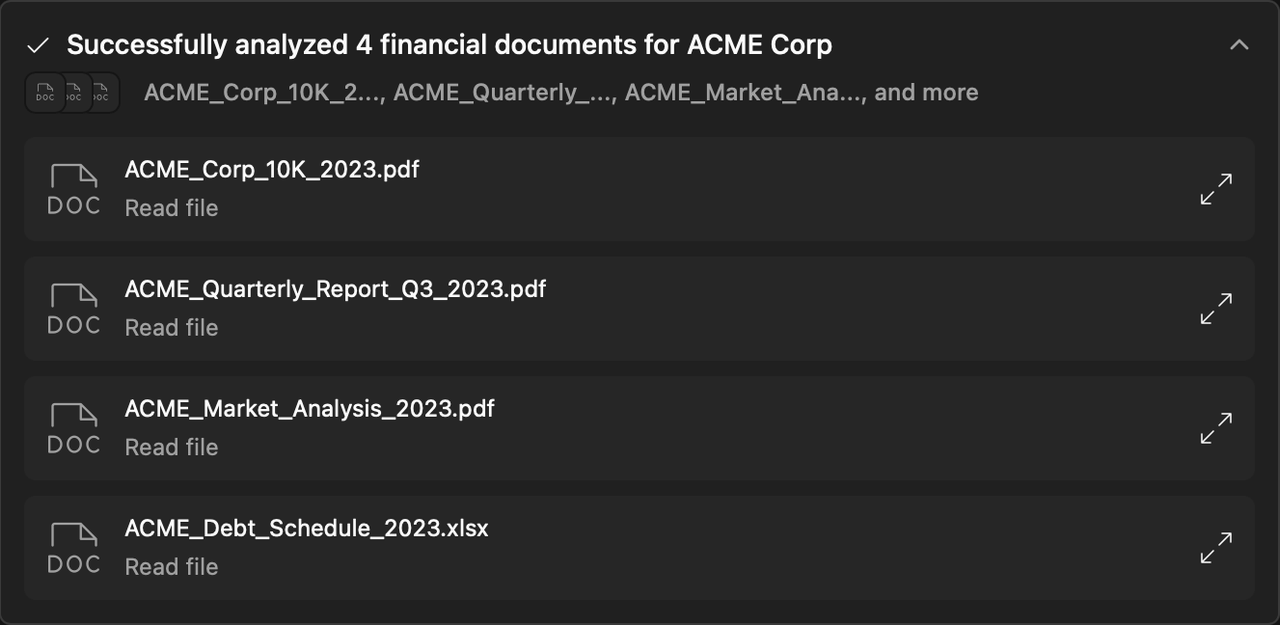Collapse the analyzed documents section chevron
The width and height of the screenshot is (1280, 625).
pos(1239,45)
